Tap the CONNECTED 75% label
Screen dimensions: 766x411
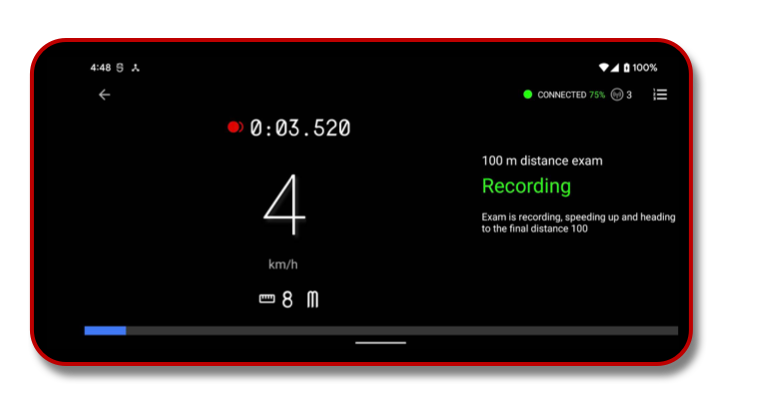click(571, 95)
